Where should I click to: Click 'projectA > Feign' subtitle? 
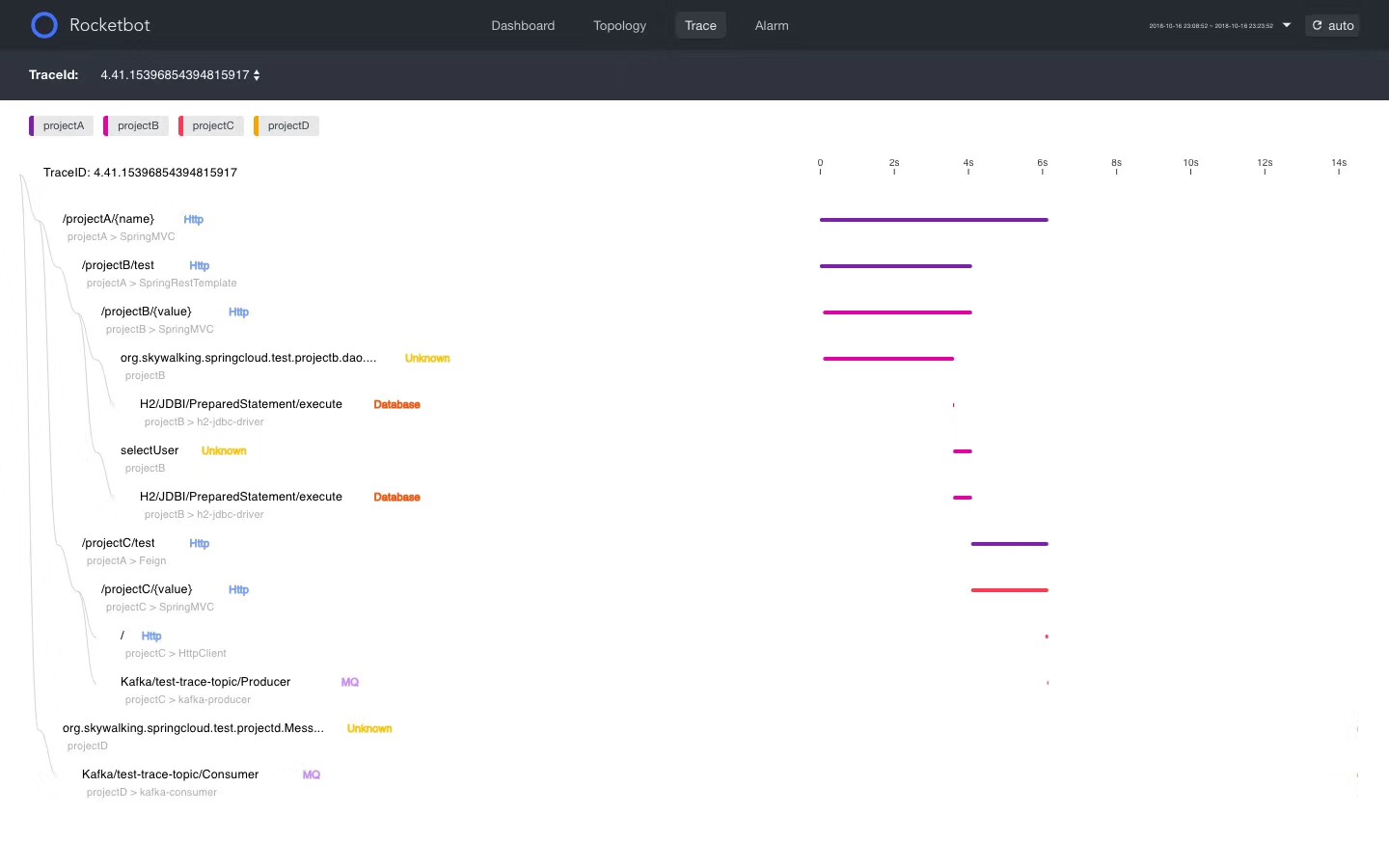[x=126, y=561]
